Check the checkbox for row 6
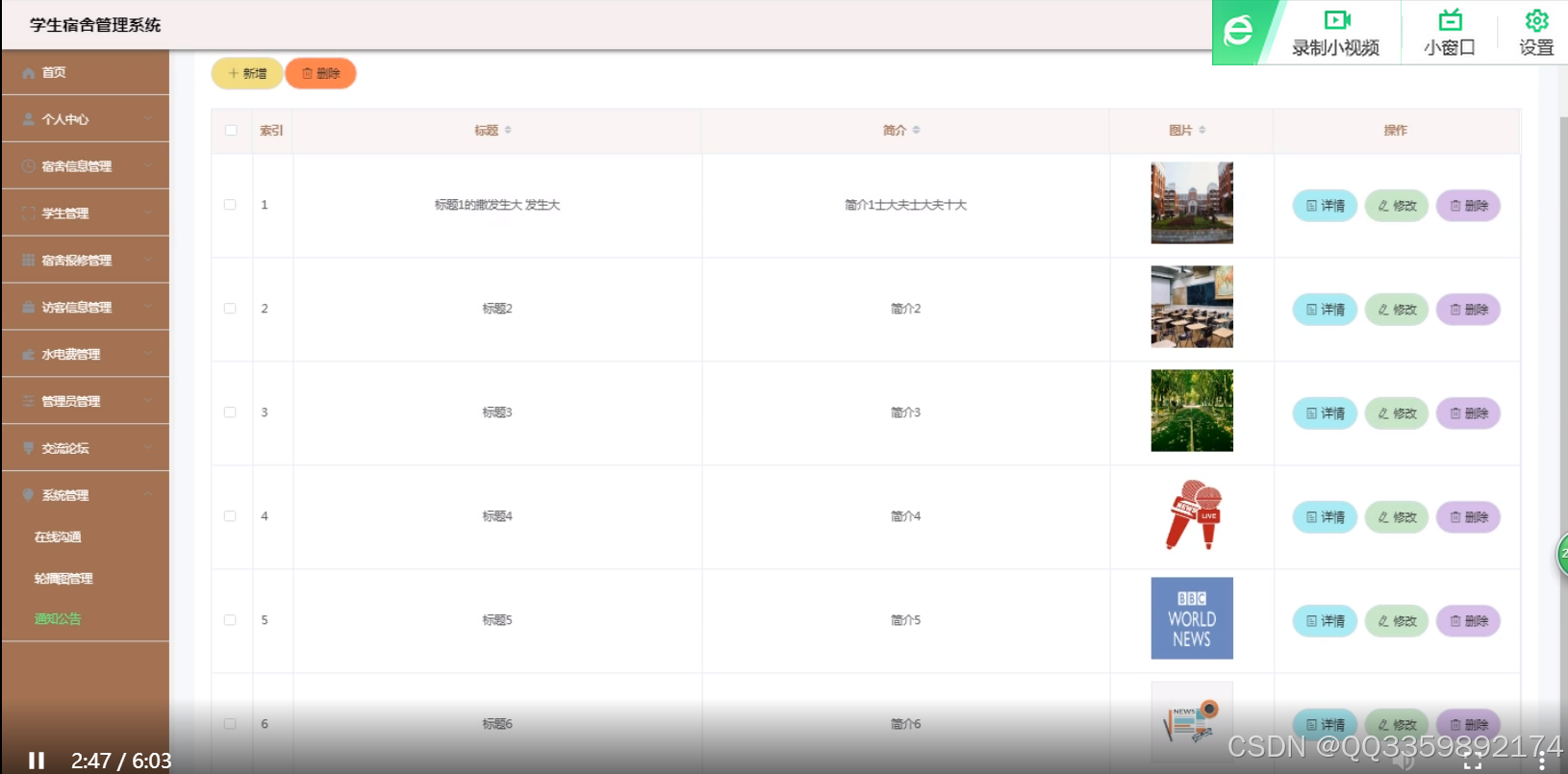The image size is (1568, 774). pos(230,724)
